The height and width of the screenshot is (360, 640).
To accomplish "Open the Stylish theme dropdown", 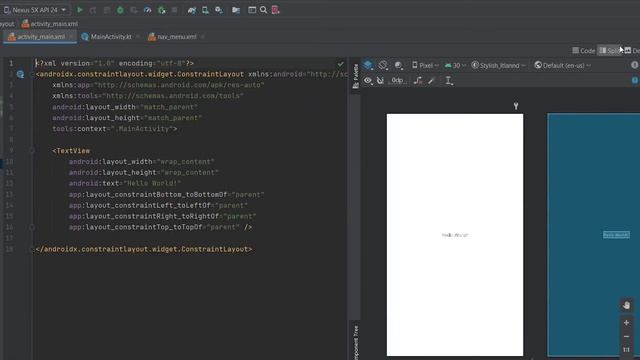I will point(498,65).
